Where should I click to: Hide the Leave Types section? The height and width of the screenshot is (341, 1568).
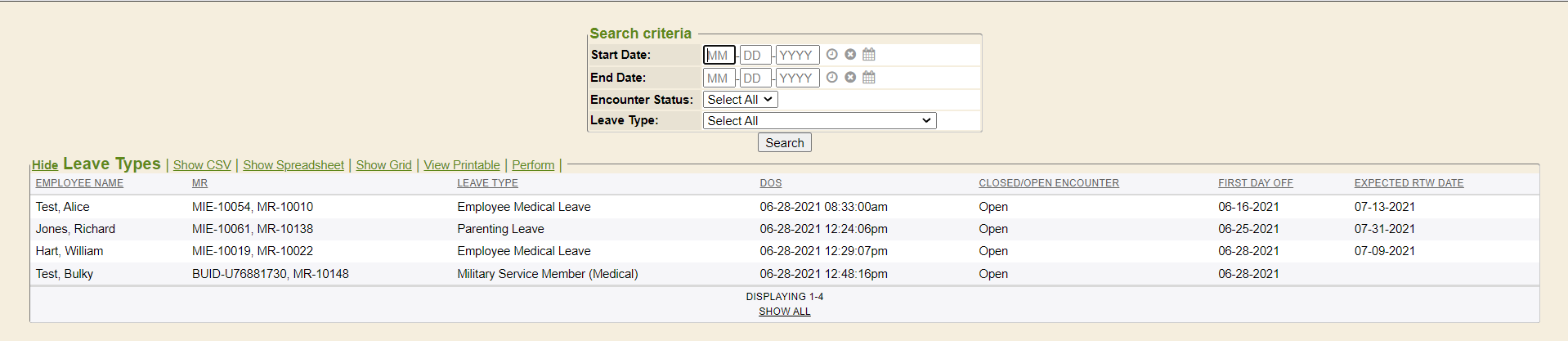pyautogui.click(x=45, y=165)
